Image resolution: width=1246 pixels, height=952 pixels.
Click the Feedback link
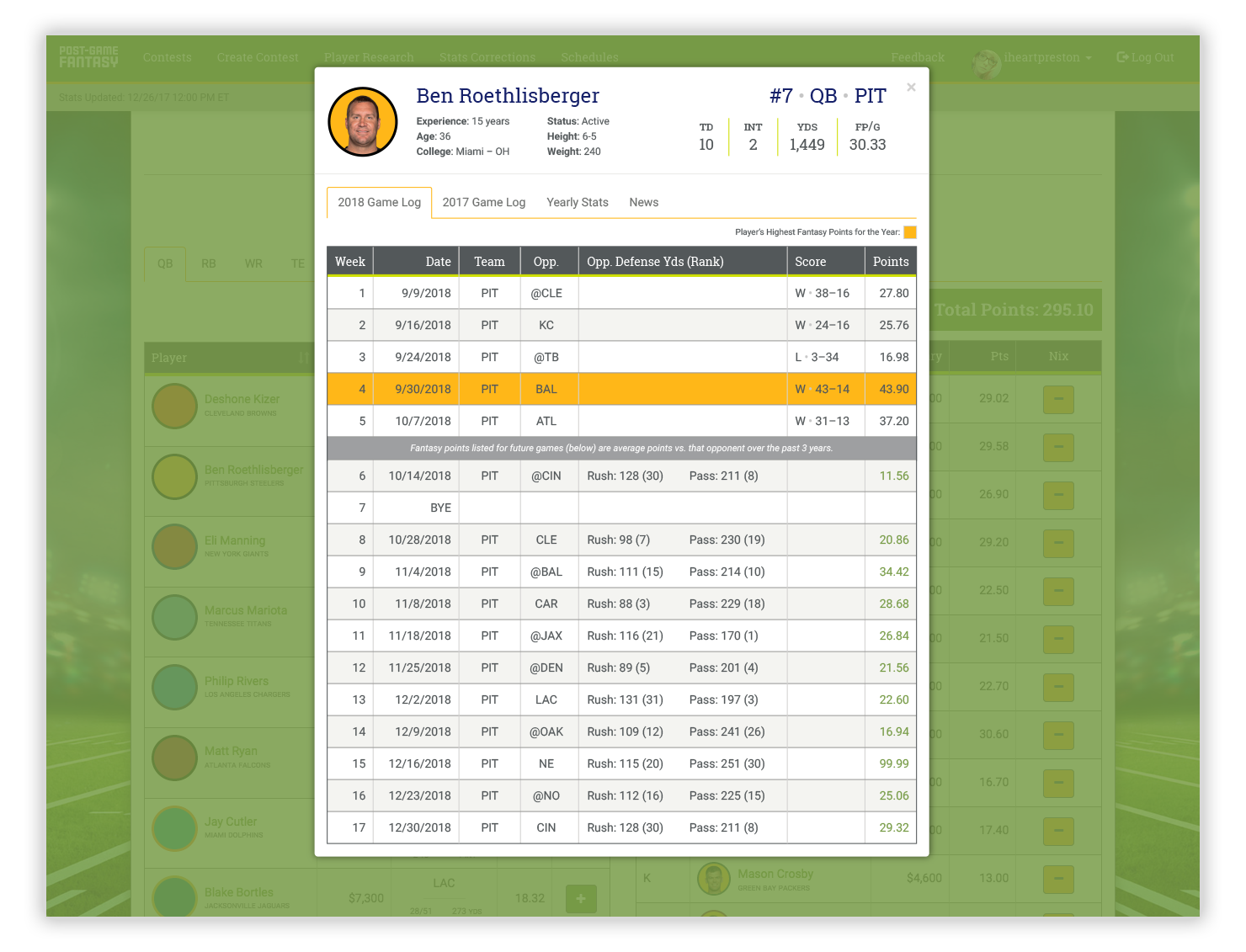pyautogui.click(x=918, y=57)
